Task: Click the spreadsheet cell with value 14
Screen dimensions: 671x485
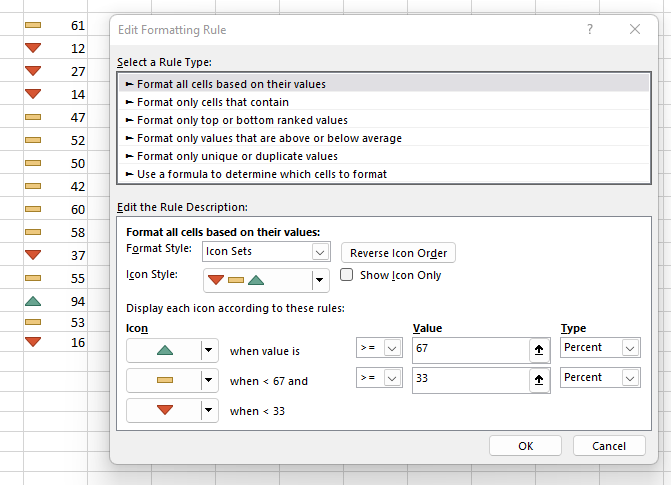Action: [x=55, y=94]
